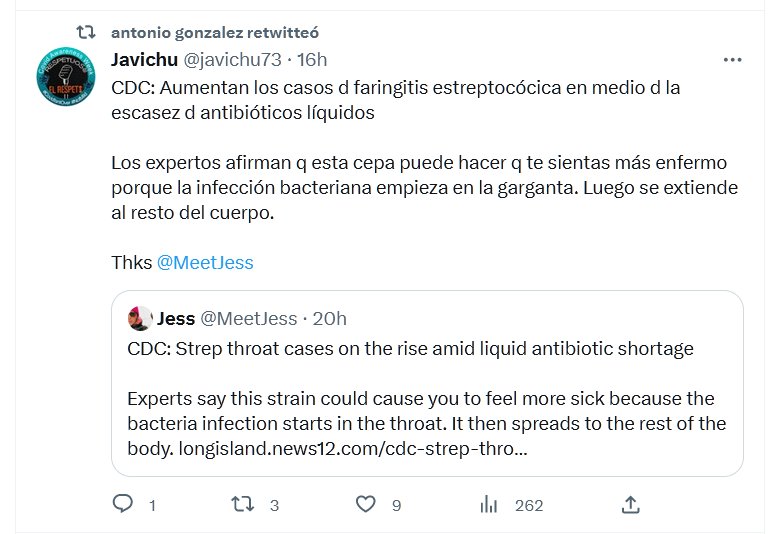Like the tweet with the heart icon
This screenshot has width=780, height=534.
click(x=367, y=505)
